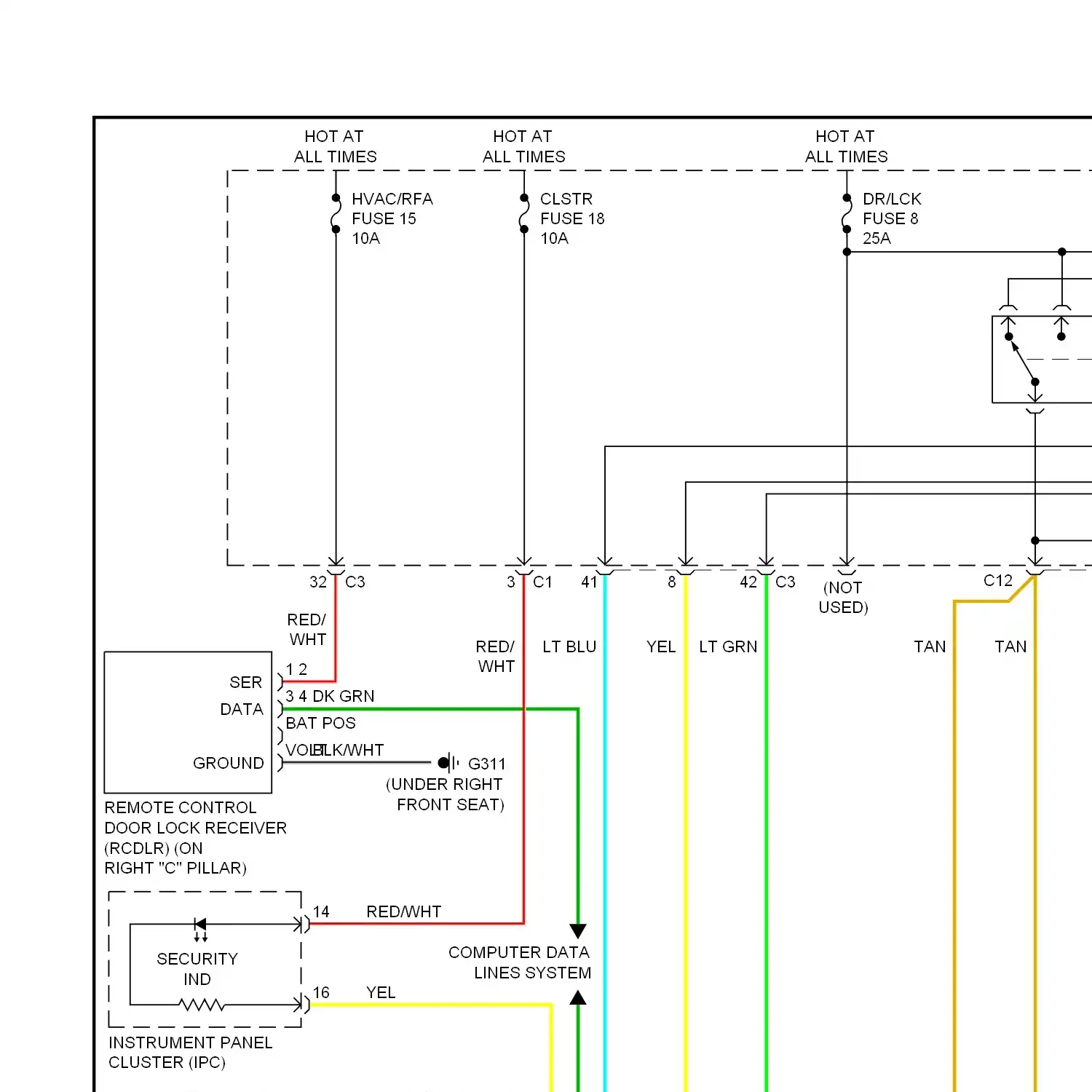Screen dimensions: 1092x1092
Task: Click the DK GRN wire label
Action: [344, 696]
